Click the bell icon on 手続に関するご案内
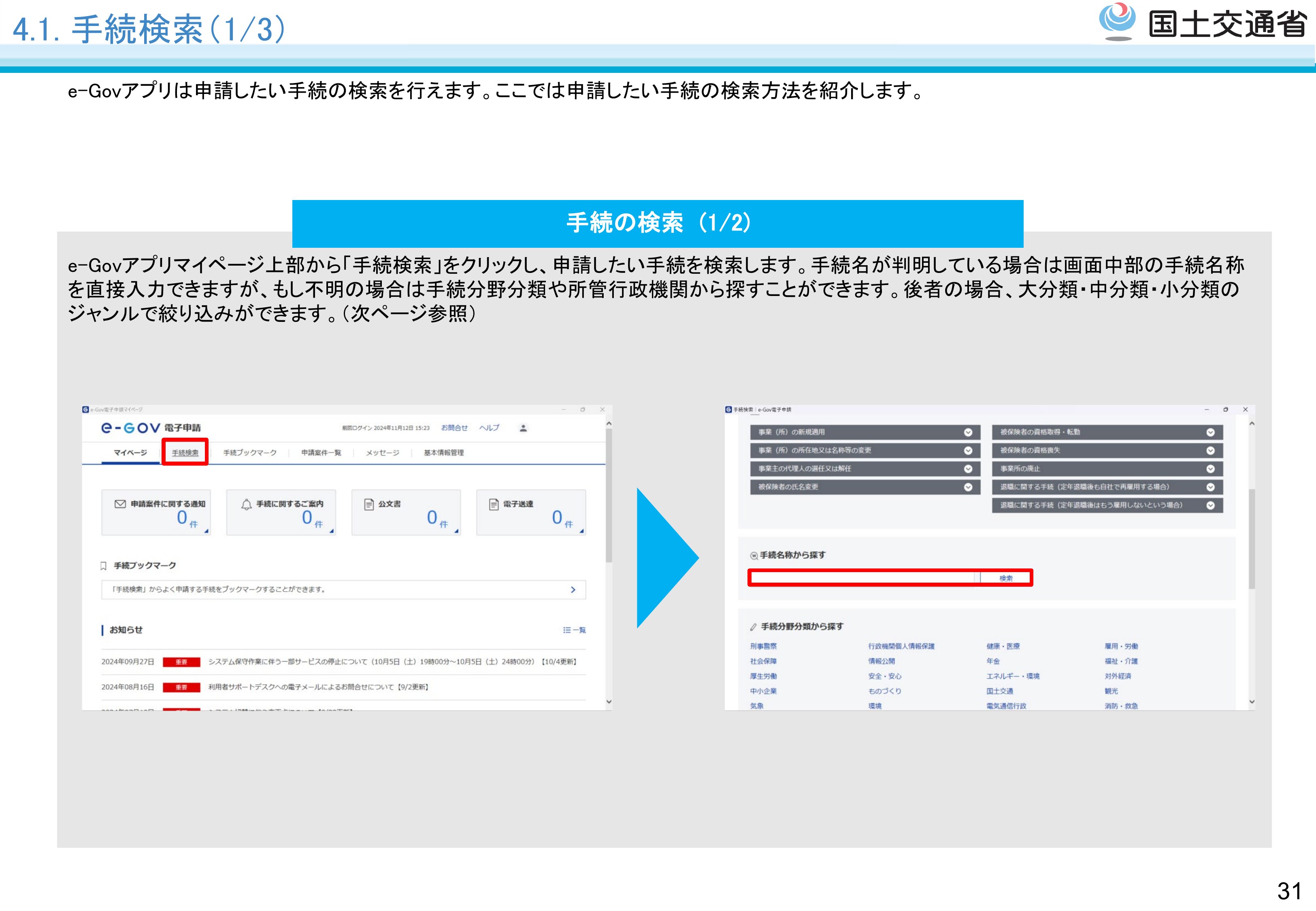Image resolution: width=1316 pixels, height=911 pixels. point(247,504)
